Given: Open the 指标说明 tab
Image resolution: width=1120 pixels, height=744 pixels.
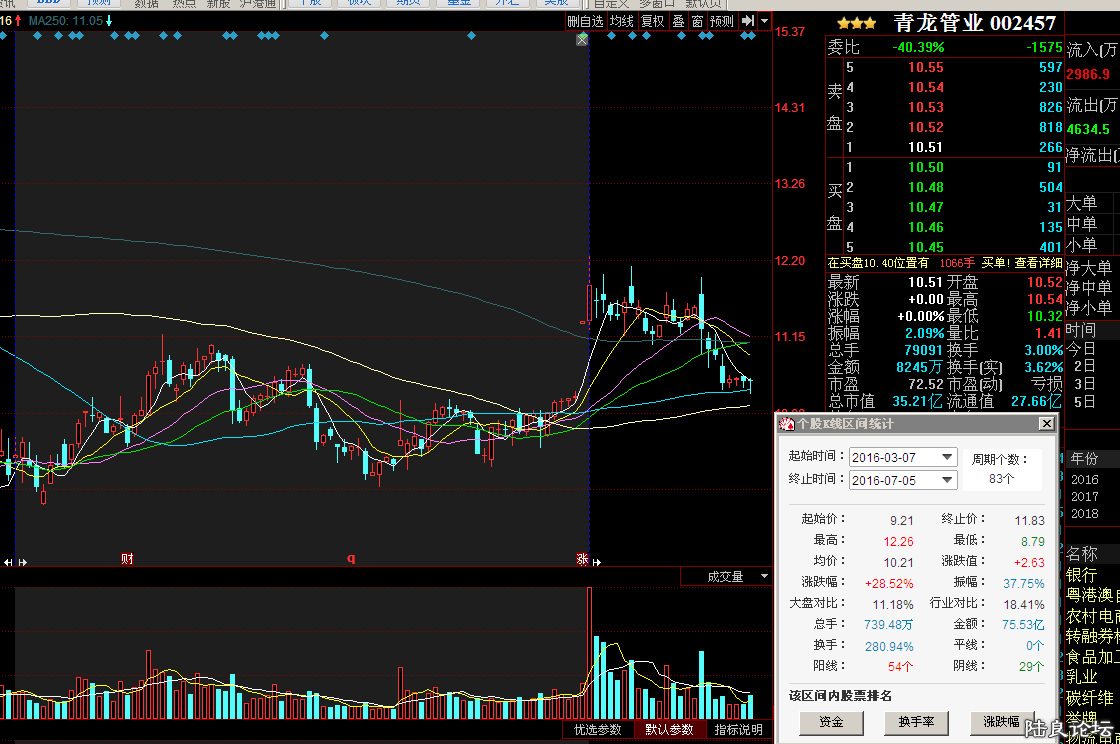Looking at the screenshot, I should pyautogui.click(x=738, y=730).
